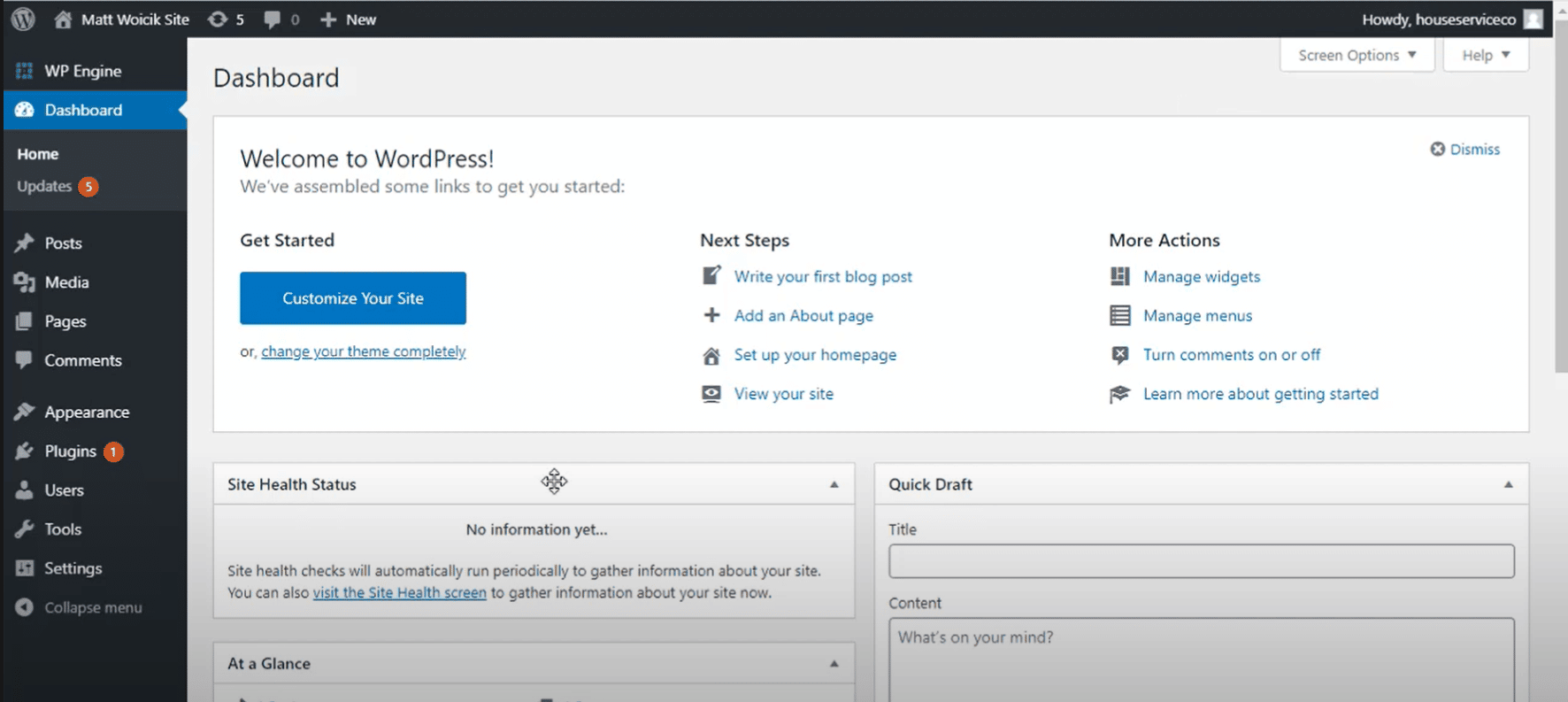Click the WP Engine sidebar icon
This screenshot has height=702, width=1568.
[x=24, y=71]
